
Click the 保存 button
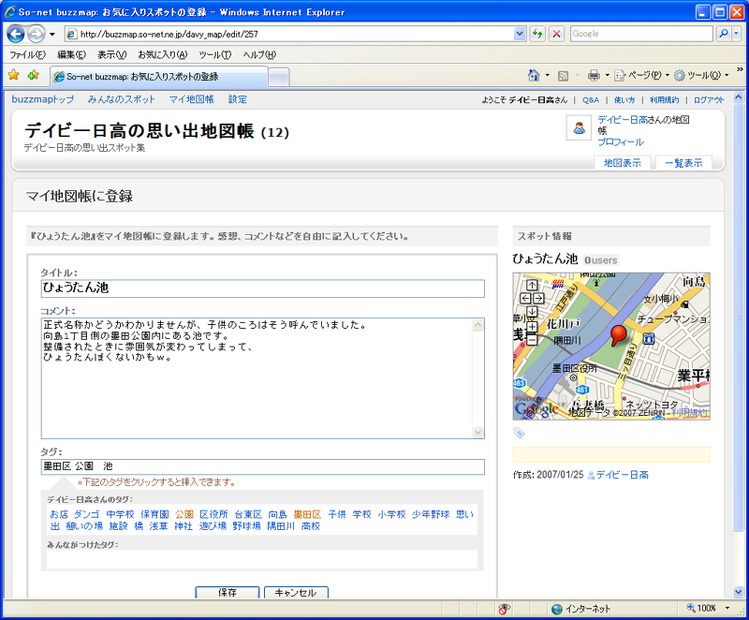[227, 592]
